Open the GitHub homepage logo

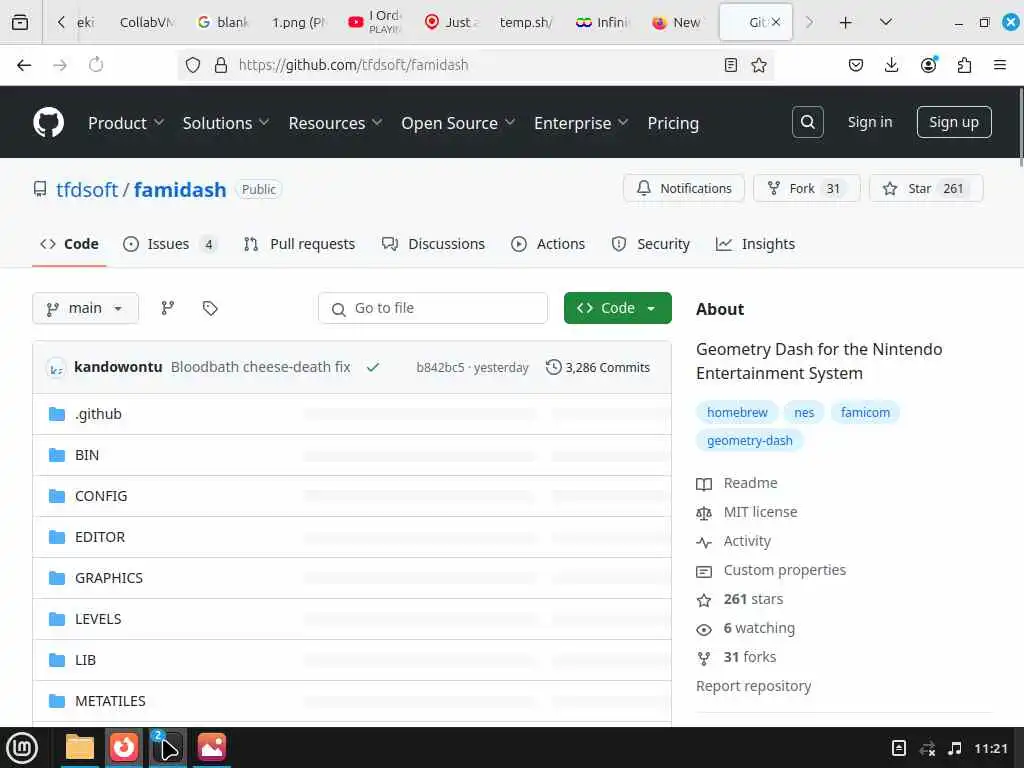point(49,122)
